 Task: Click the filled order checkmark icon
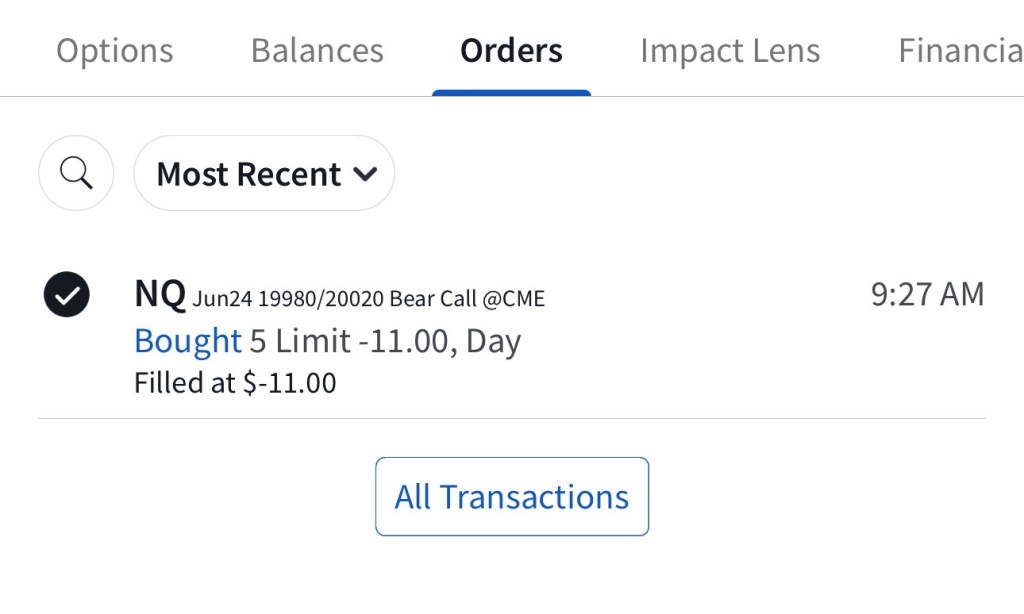[x=67, y=294]
